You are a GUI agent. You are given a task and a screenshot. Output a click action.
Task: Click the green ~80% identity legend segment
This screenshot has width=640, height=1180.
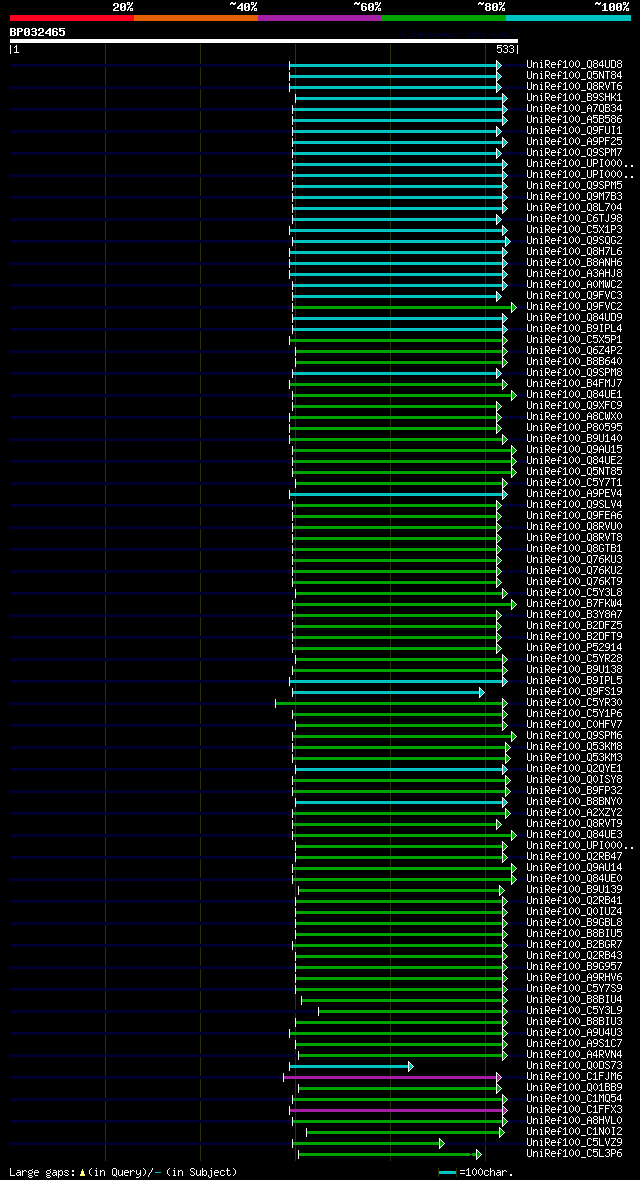click(444, 17)
